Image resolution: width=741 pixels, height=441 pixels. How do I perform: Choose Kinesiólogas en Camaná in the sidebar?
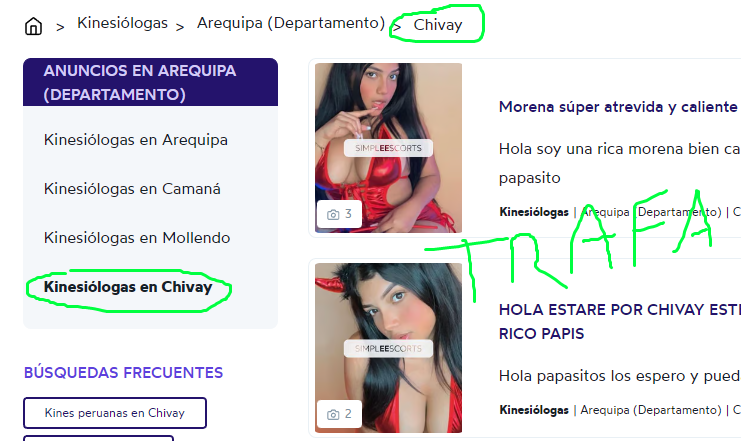click(132, 189)
